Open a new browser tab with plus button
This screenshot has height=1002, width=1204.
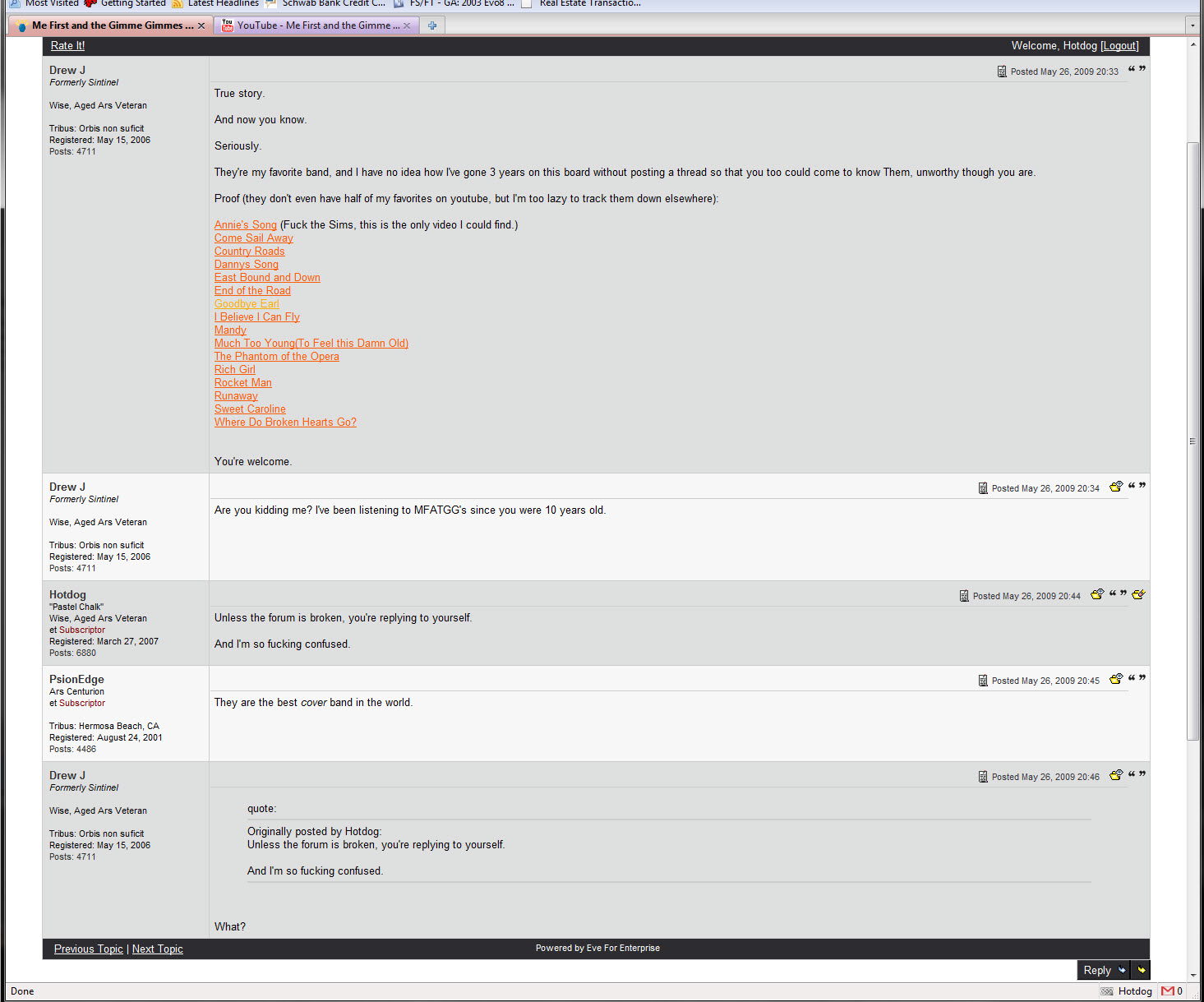432,25
